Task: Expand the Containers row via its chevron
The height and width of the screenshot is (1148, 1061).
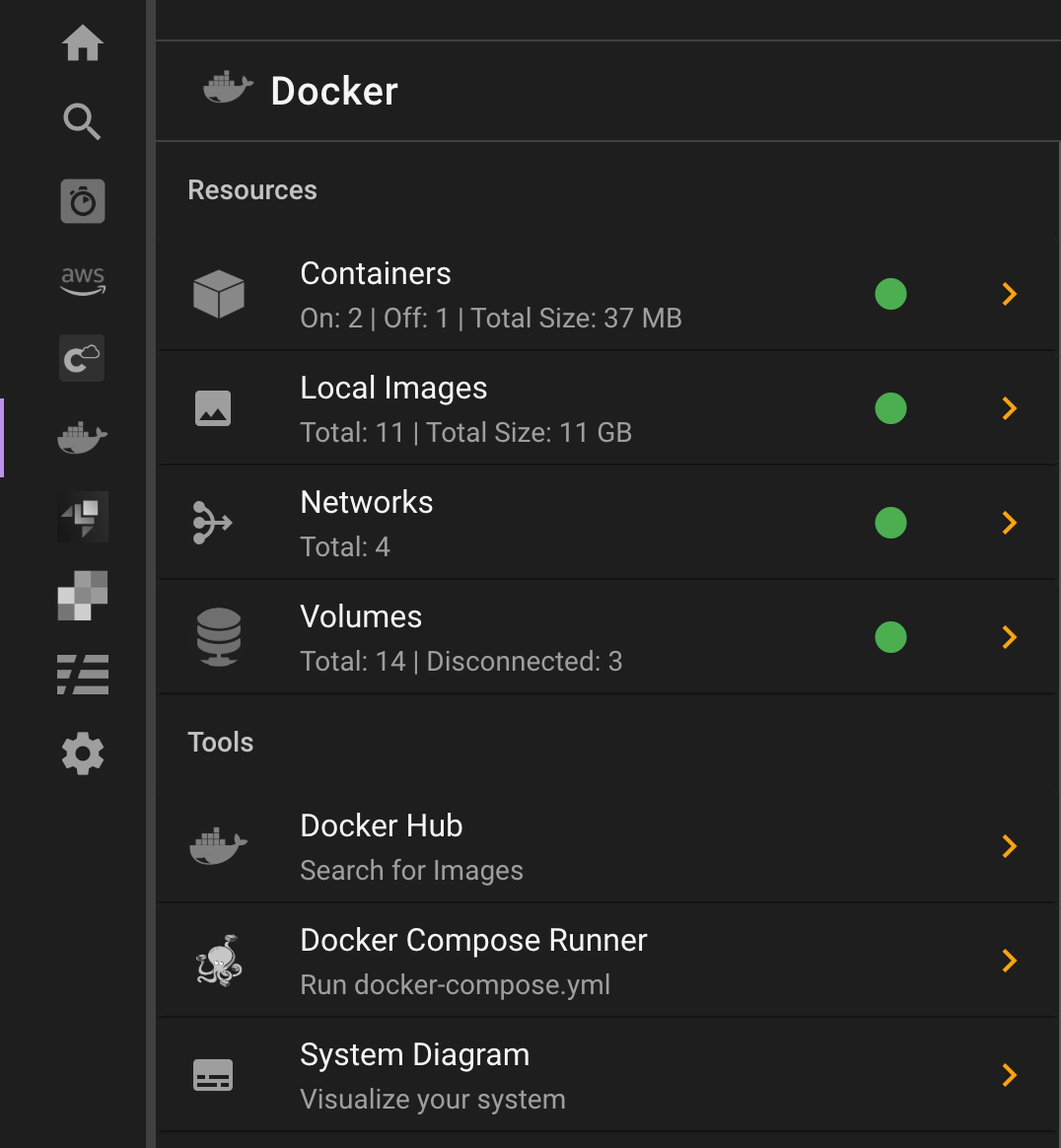Action: coord(1008,293)
